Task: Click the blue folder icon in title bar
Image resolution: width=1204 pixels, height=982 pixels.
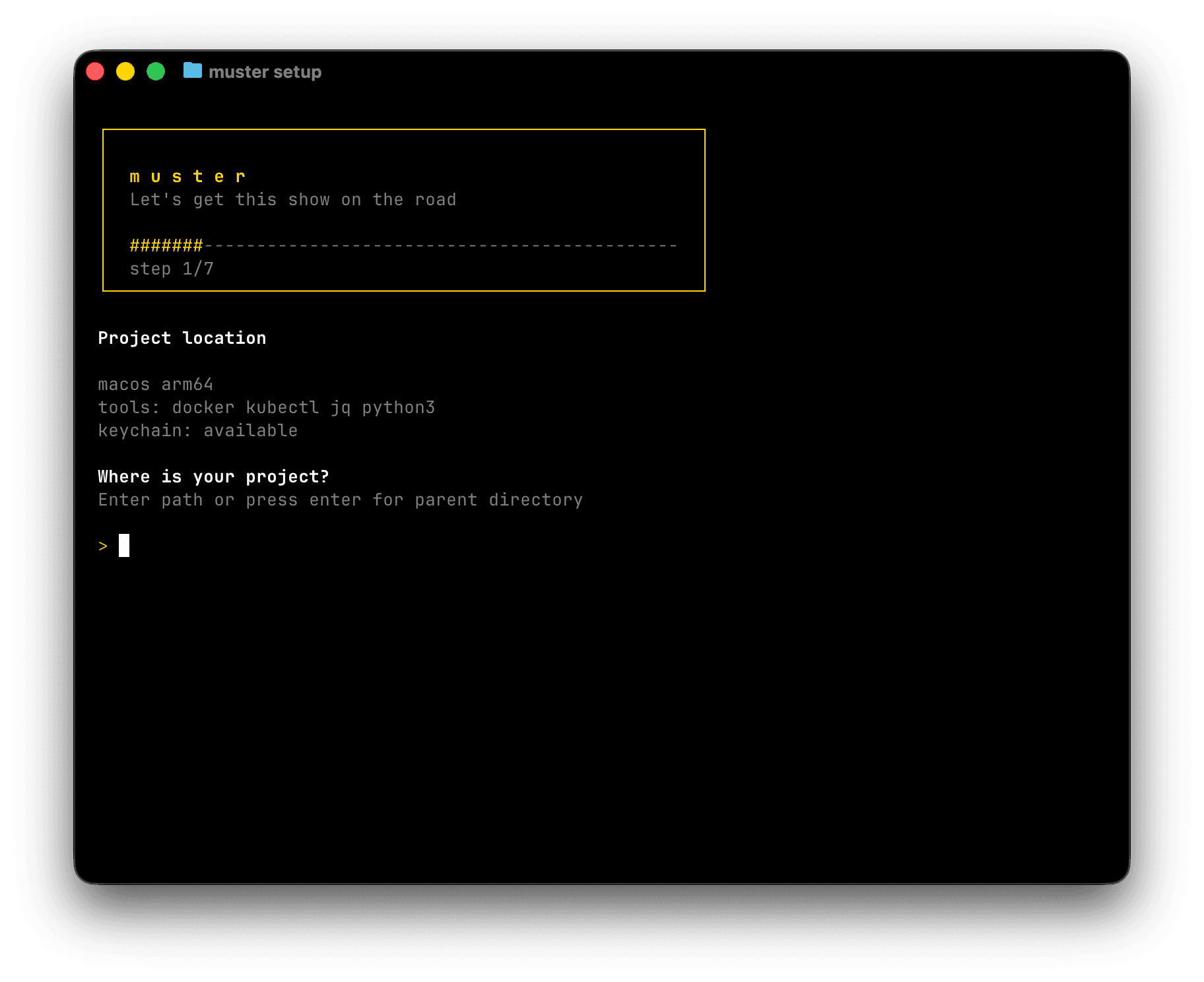Action: (x=193, y=70)
